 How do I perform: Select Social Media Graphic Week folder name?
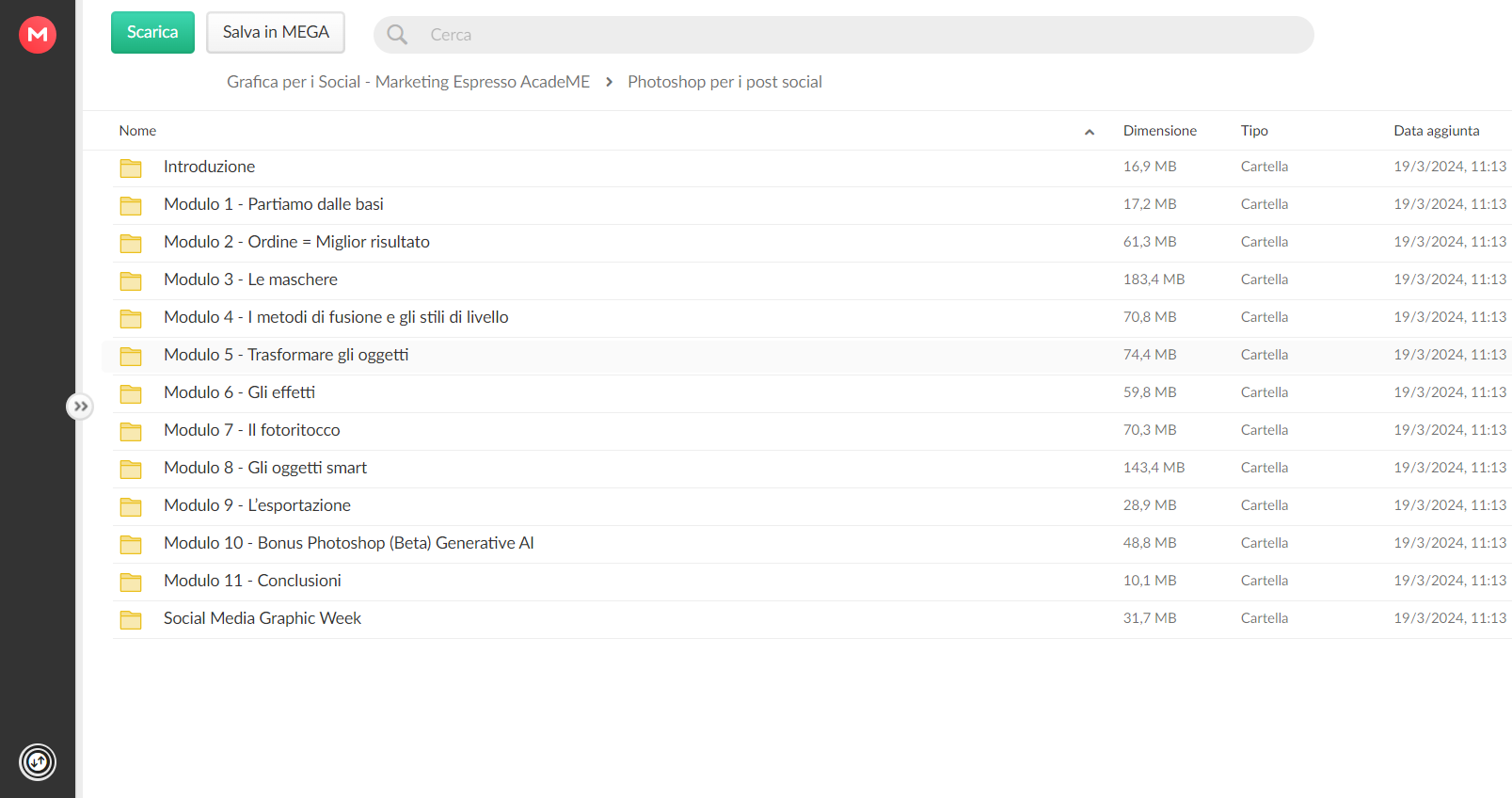[x=263, y=618]
